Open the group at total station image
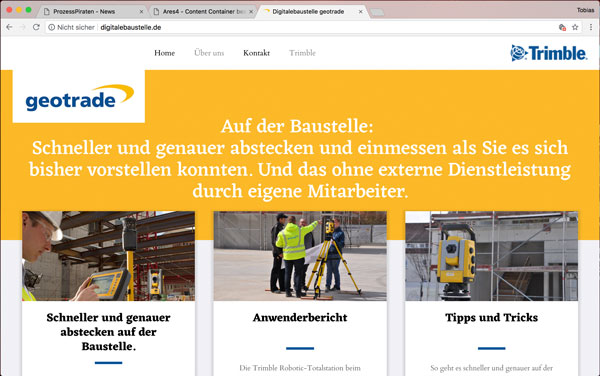The height and width of the screenshot is (376, 600). coord(300,256)
